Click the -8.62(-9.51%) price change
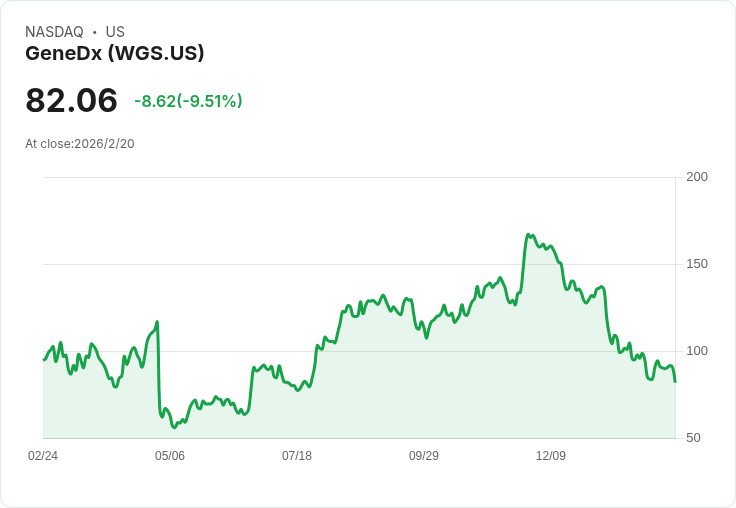This screenshot has height=508, width=736. (188, 101)
